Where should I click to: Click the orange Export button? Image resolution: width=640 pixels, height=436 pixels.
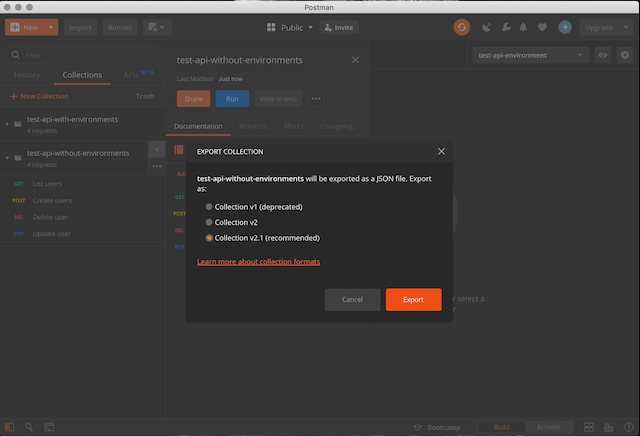click(413, 300)
